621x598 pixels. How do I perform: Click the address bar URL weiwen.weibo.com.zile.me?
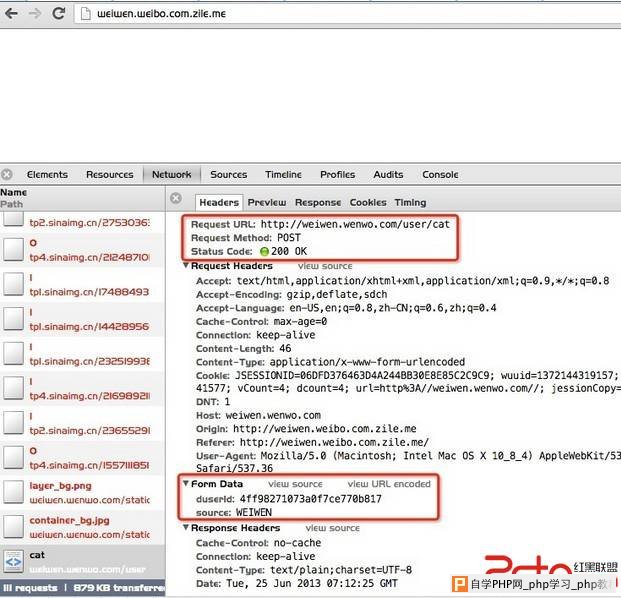[x=161, y=14]
